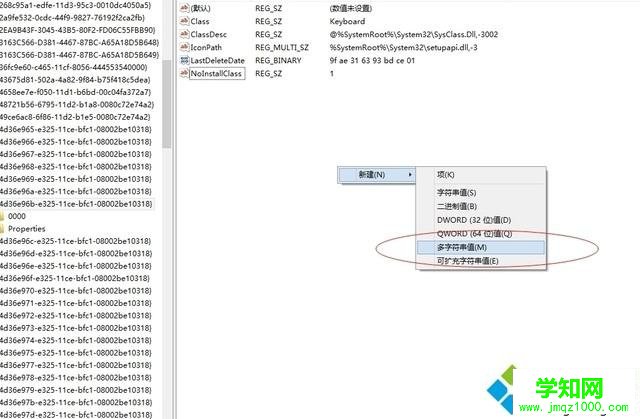Select key 48721b56-6795-11d2-b1a8-0080c72e74a2
The image size is (640, 419).
(x=77, y=104)
